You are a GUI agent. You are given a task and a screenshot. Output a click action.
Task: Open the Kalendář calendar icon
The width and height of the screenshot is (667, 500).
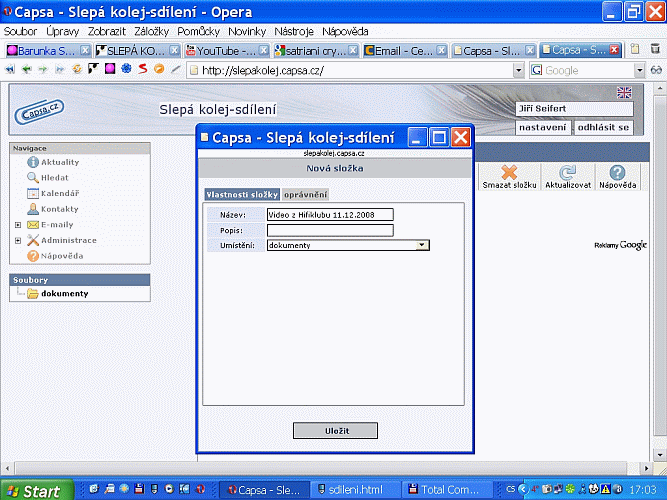33,193
